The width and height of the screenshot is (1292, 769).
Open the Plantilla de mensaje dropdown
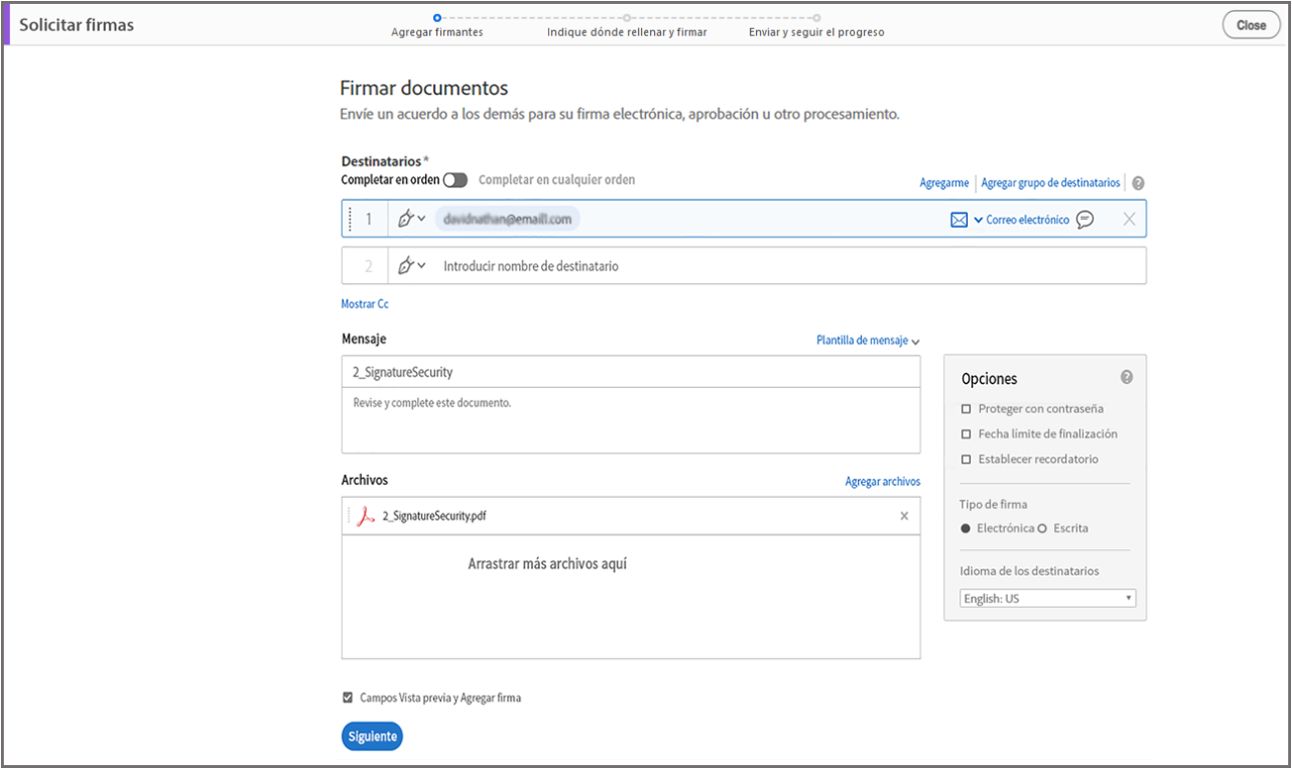(x=867, y=341)
